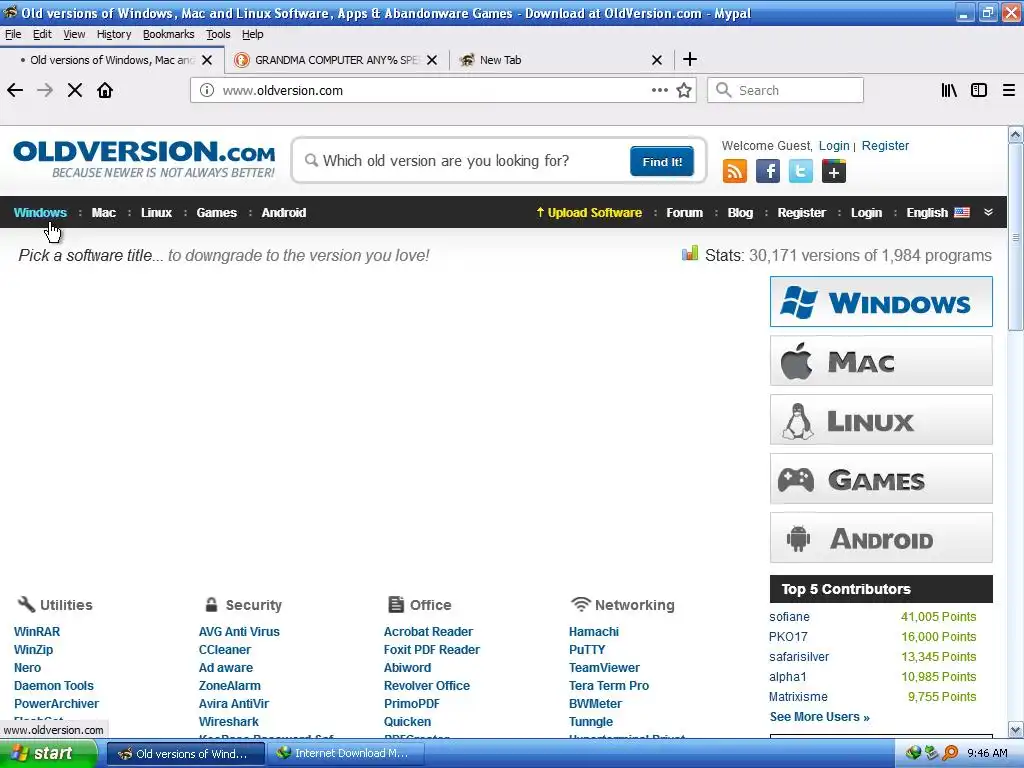Open the Bookmarks menu

168,34
